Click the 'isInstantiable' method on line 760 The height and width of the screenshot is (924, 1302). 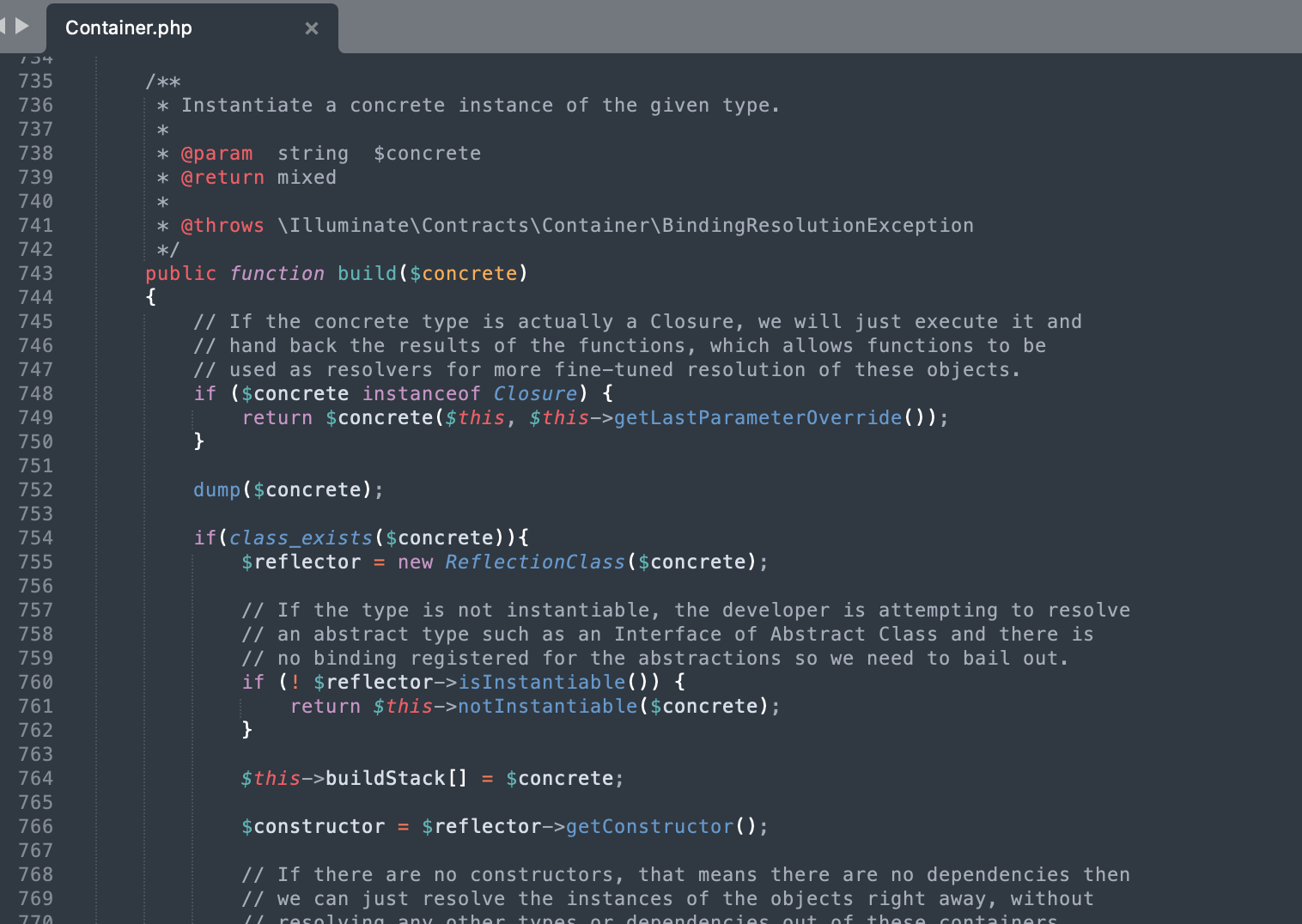click(542, 682)
